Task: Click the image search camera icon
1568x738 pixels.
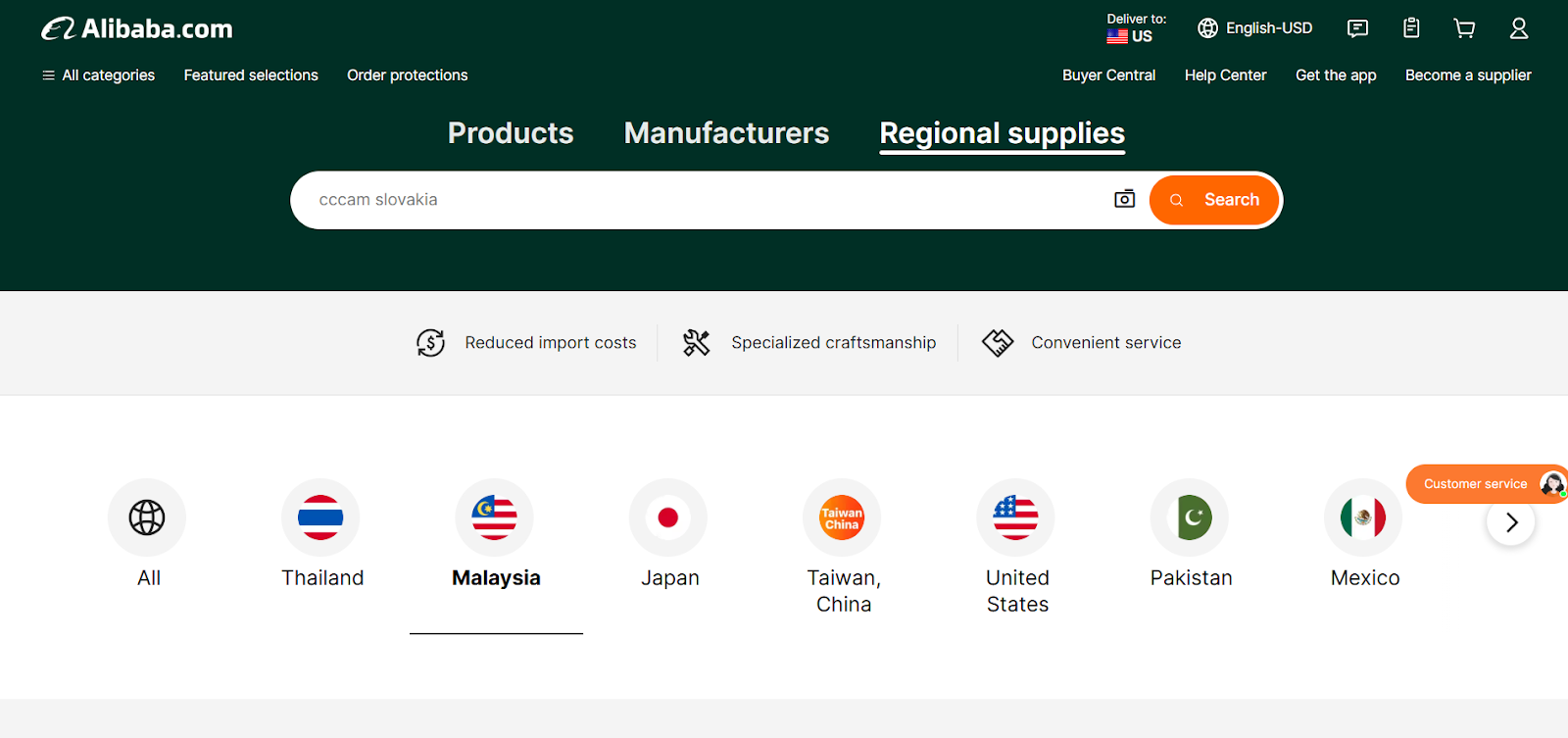Action: pos(1125,199)
